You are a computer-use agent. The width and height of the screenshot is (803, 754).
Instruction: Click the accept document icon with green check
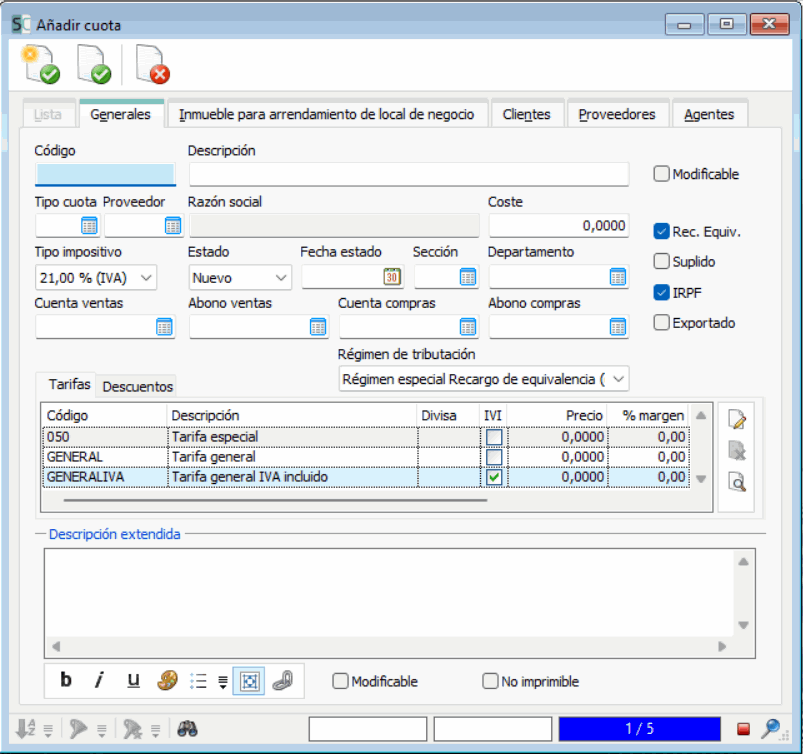coord(94,64)
